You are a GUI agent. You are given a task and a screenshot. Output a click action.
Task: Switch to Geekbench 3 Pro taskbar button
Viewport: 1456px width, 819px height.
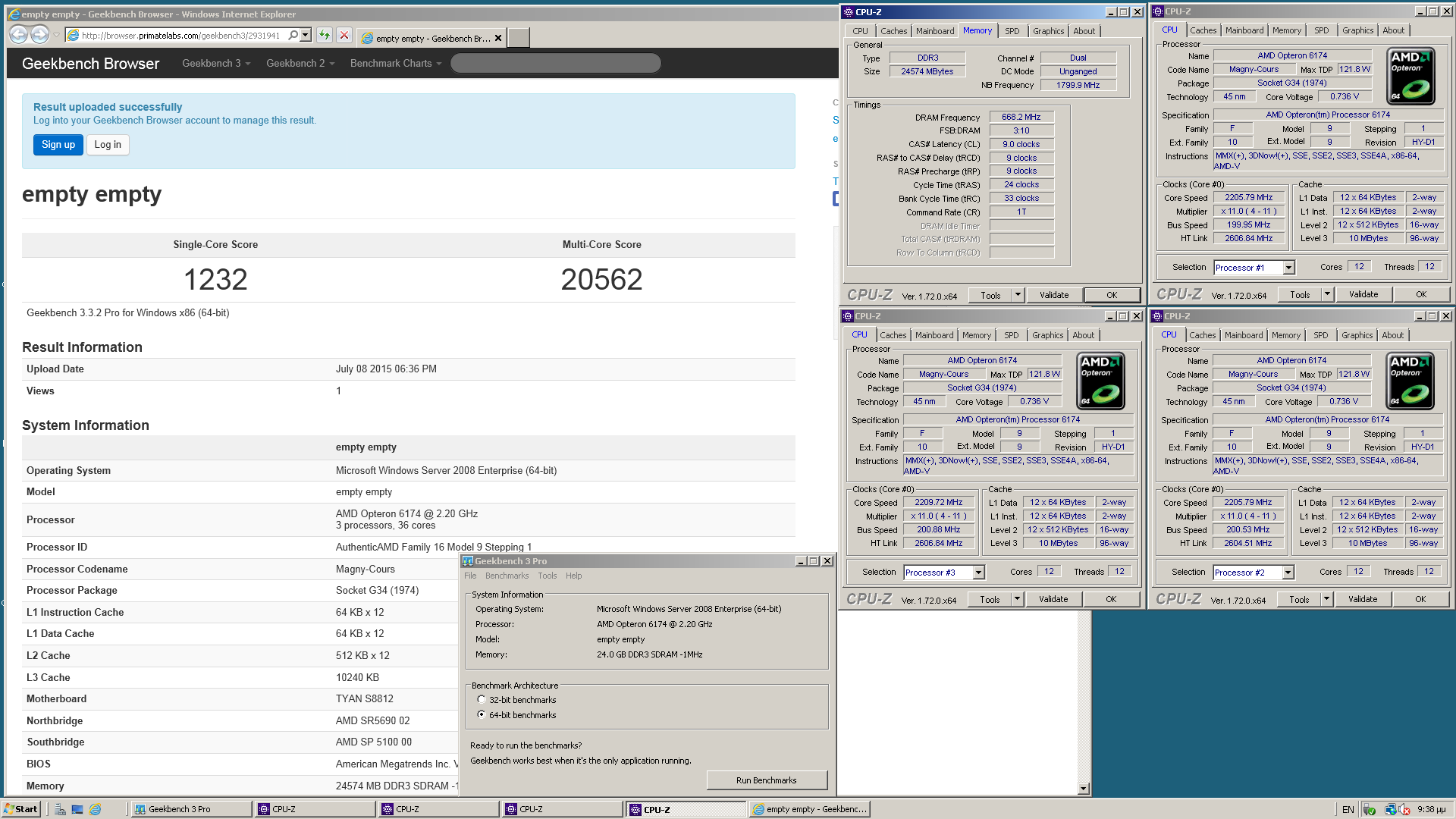pos(191,809)
